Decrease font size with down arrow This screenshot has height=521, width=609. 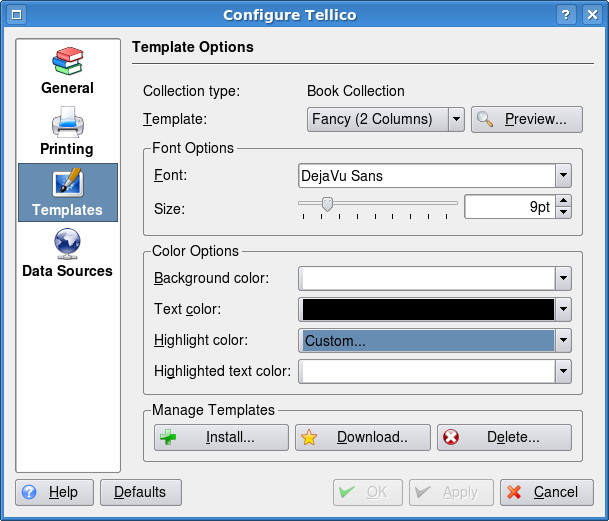click(563, 213)
